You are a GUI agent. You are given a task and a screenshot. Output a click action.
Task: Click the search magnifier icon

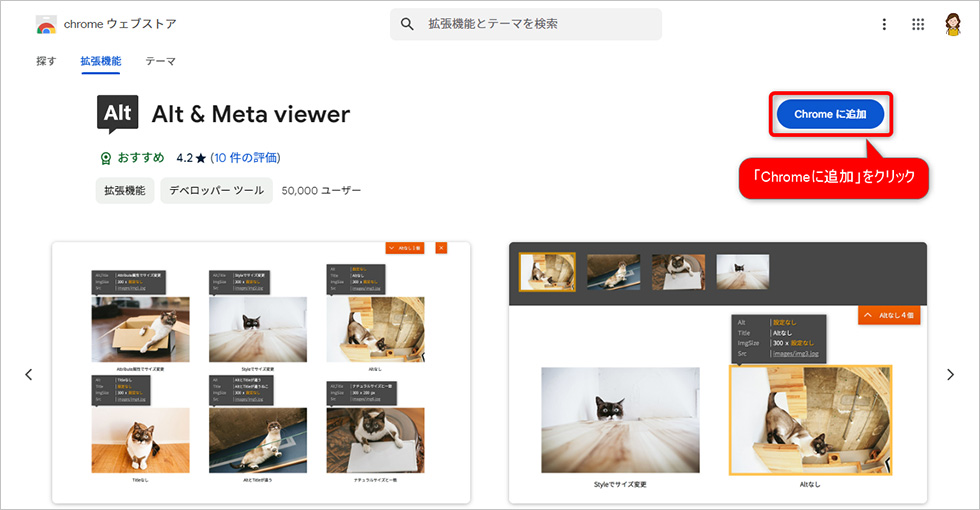(407, 24)
